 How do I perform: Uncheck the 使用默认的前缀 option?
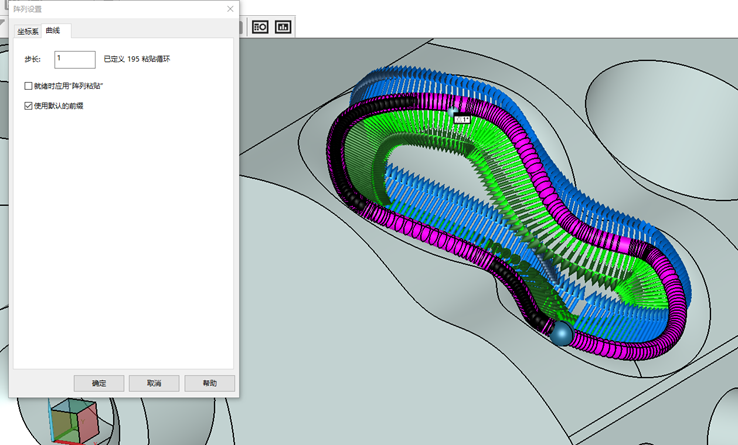tap(29, 105)
